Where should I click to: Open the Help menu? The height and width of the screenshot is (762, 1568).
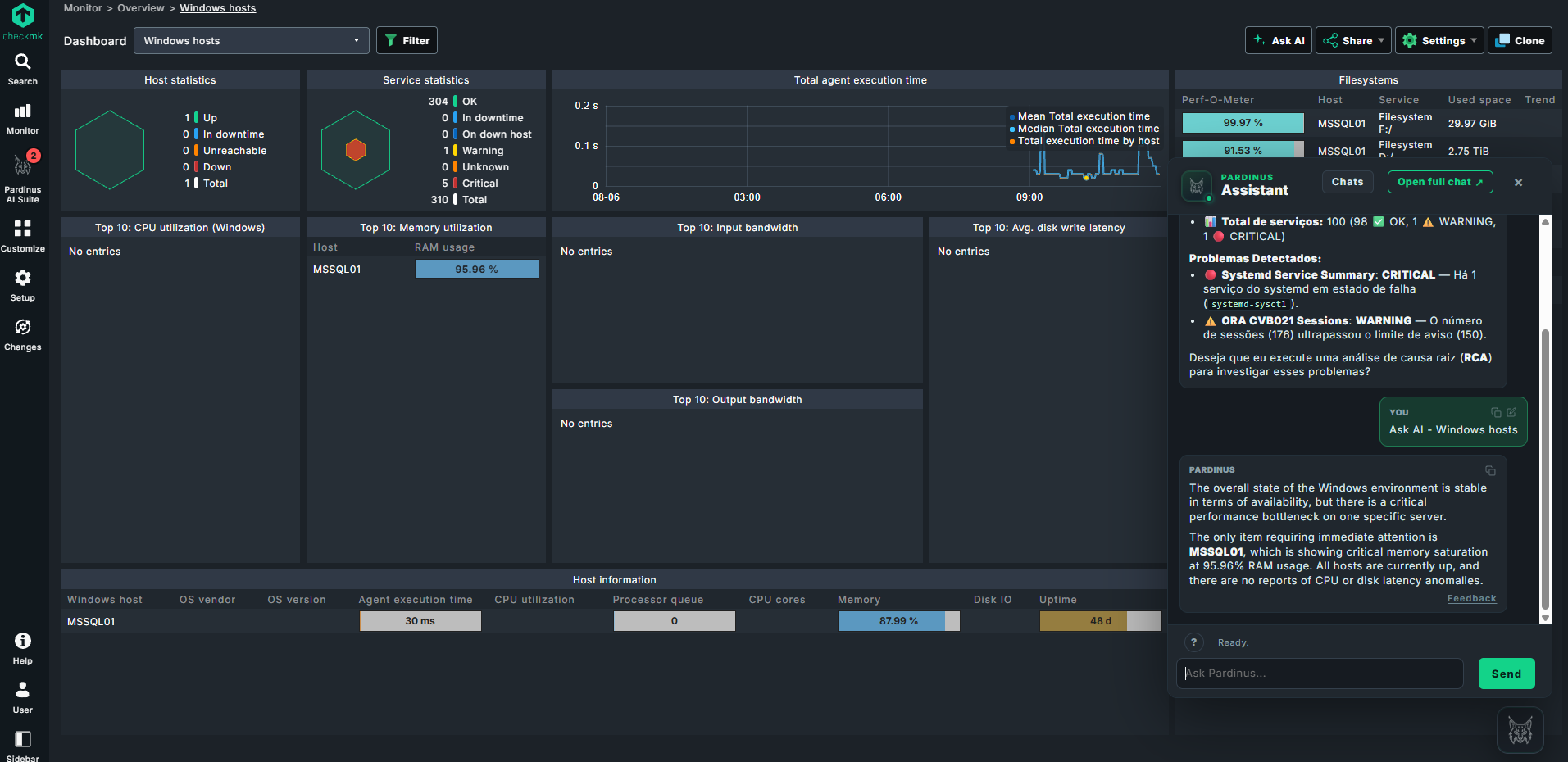23,648
